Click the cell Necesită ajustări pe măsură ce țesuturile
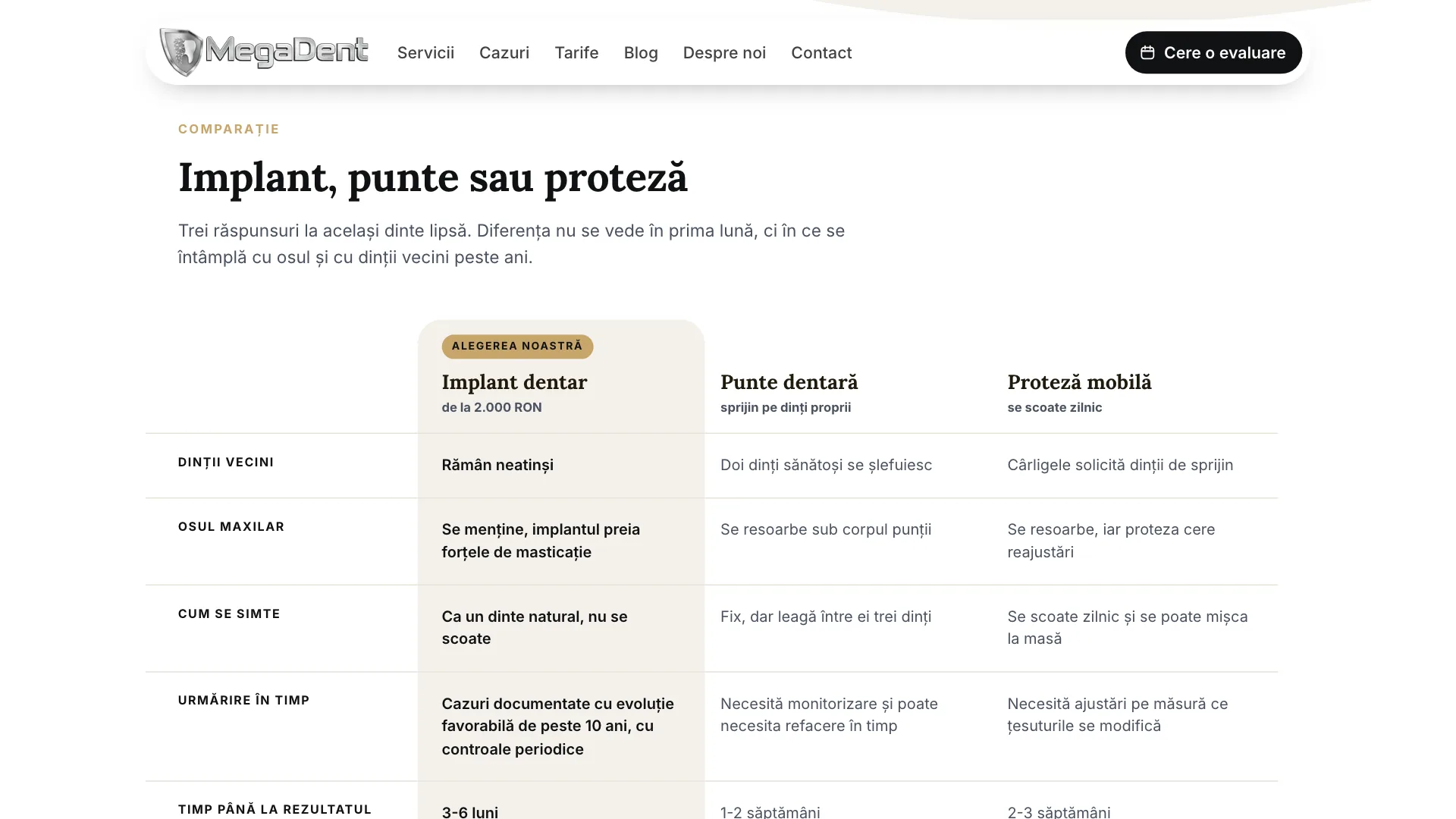 point(1118,714)
